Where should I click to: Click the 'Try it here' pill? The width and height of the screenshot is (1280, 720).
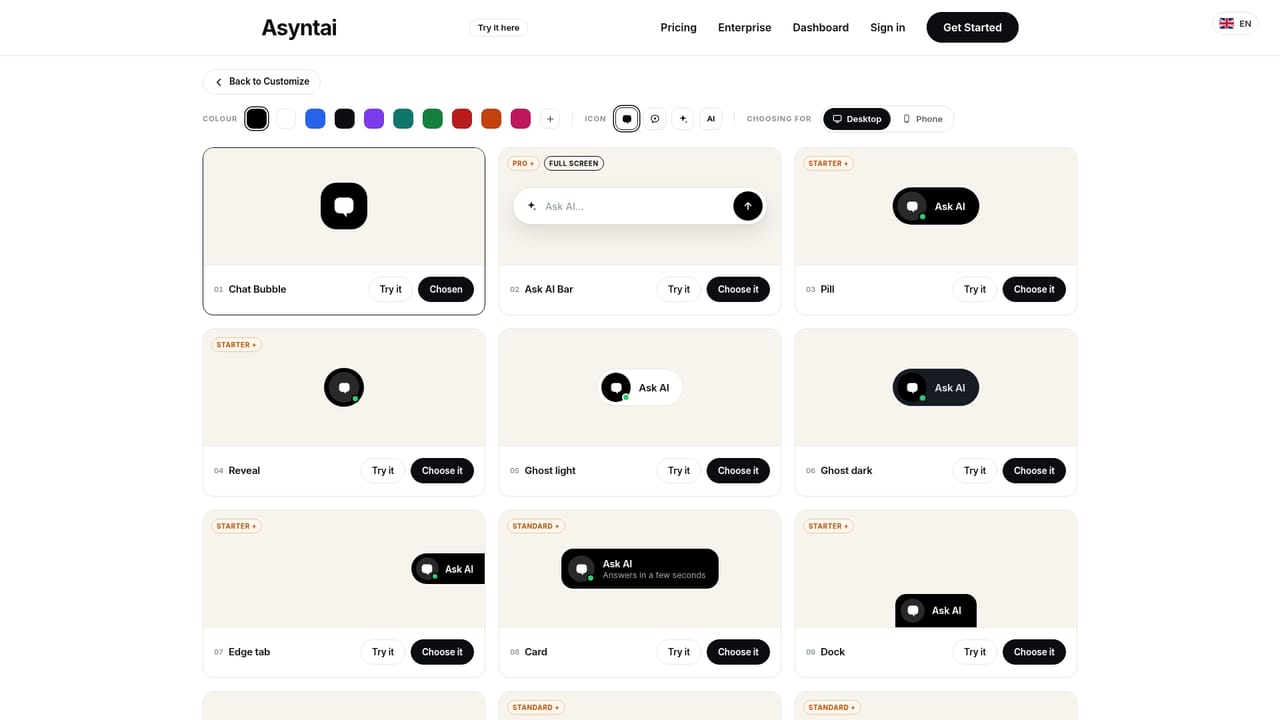click(x=498, y=28)
